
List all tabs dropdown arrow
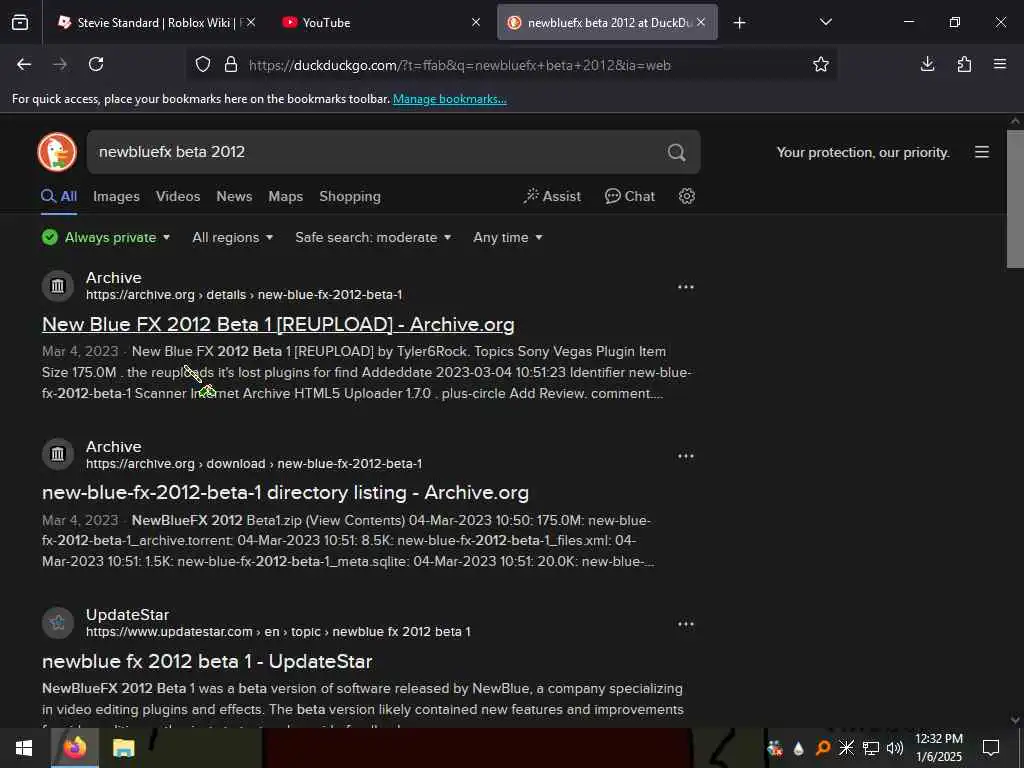[x=825, y=22]
